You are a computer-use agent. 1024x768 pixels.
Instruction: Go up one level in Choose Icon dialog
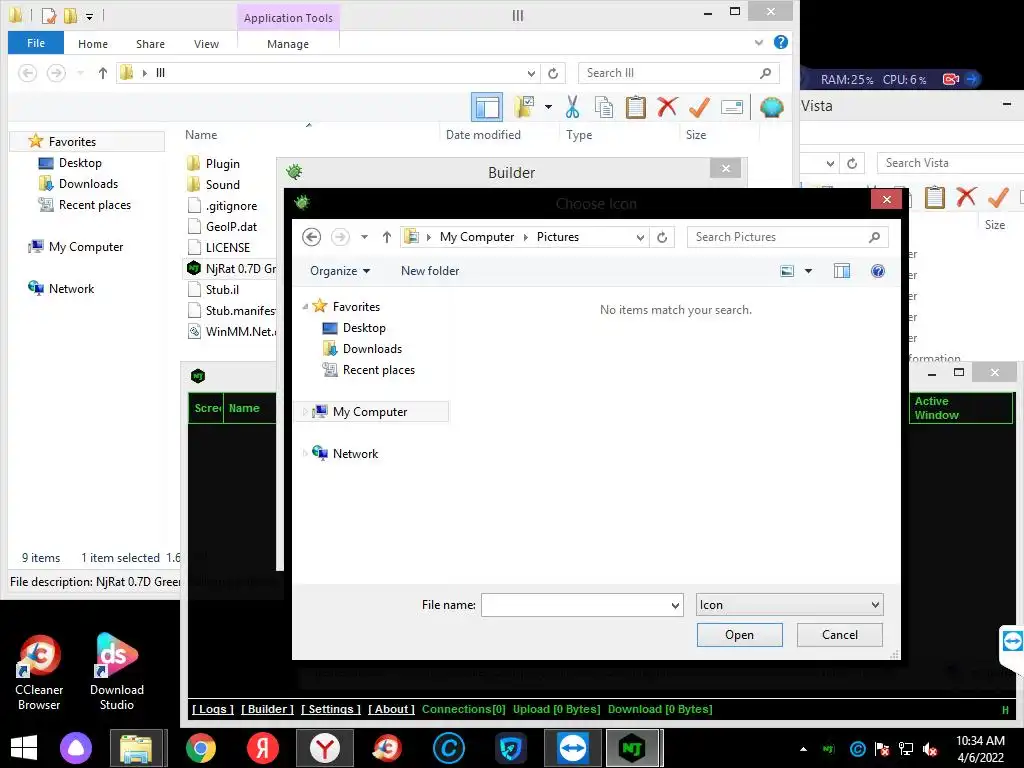point(387,237)
